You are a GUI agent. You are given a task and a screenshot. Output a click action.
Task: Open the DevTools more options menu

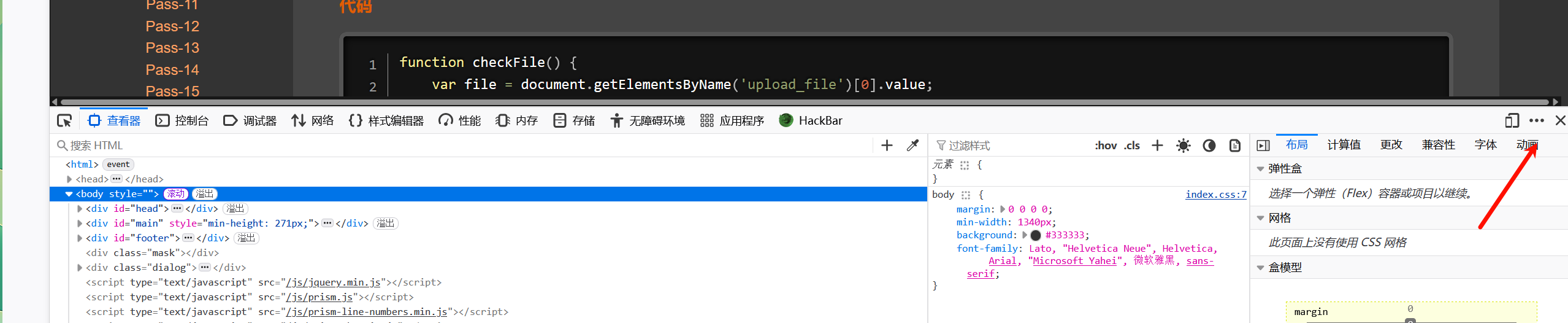click(1536, 120)
